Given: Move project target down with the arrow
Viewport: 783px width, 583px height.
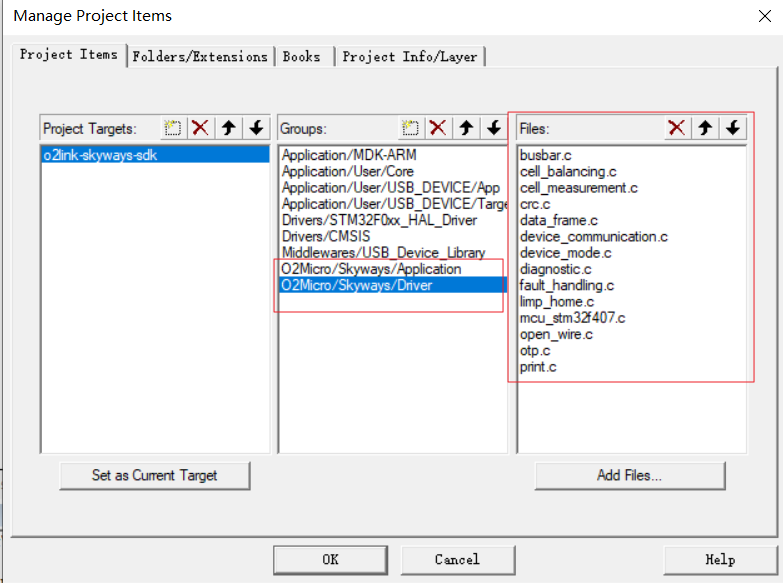Looking at the screenshot, I should click(x=257, y=128).
